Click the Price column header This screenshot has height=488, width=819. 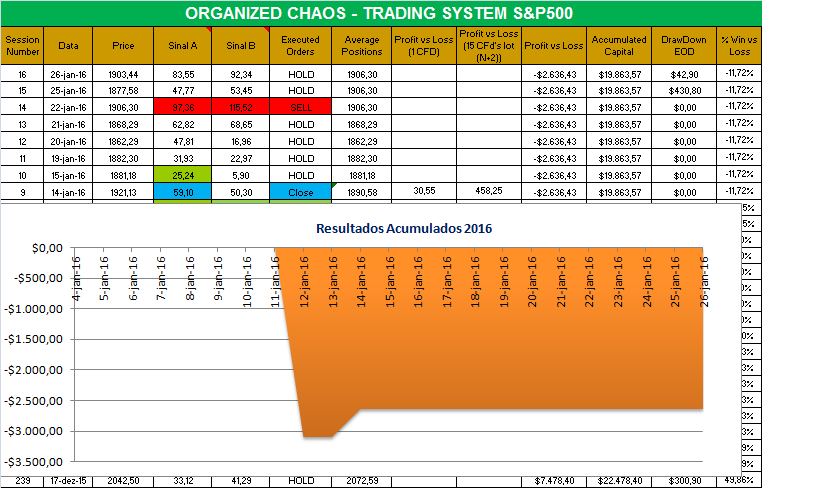[123, 46]
